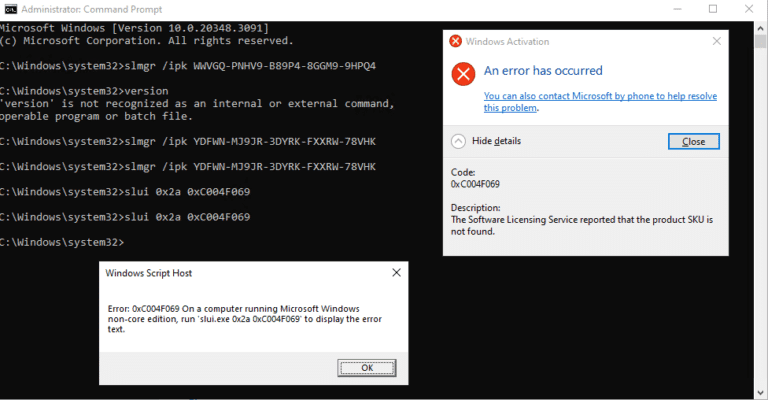Click the current C:\Windows\system32> prompt line
Screen dimensions: 768x400
pyautogui.click(x=62, y=242)
